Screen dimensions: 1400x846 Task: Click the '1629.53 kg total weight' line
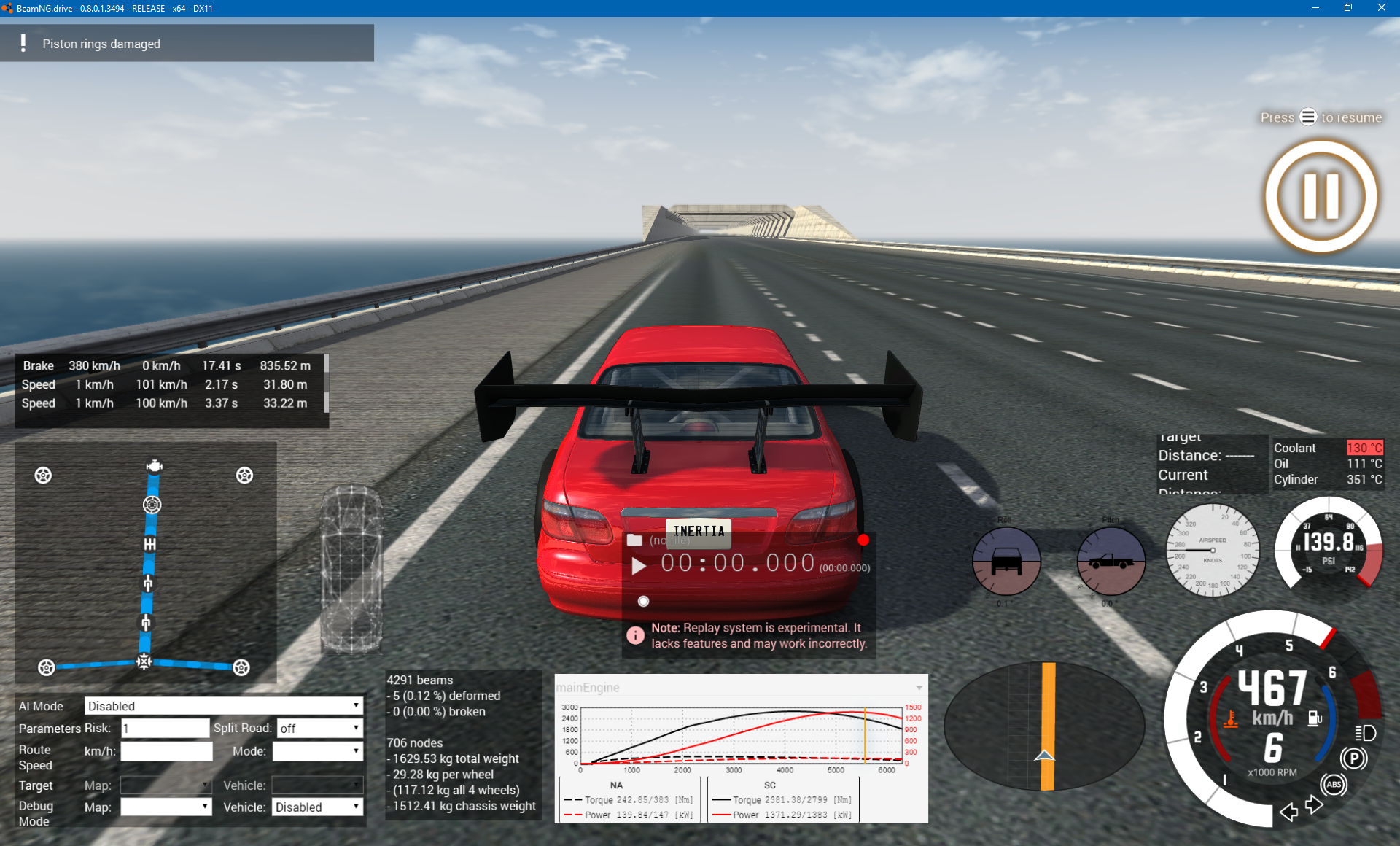pyautogui.click(x=453, y=758)
